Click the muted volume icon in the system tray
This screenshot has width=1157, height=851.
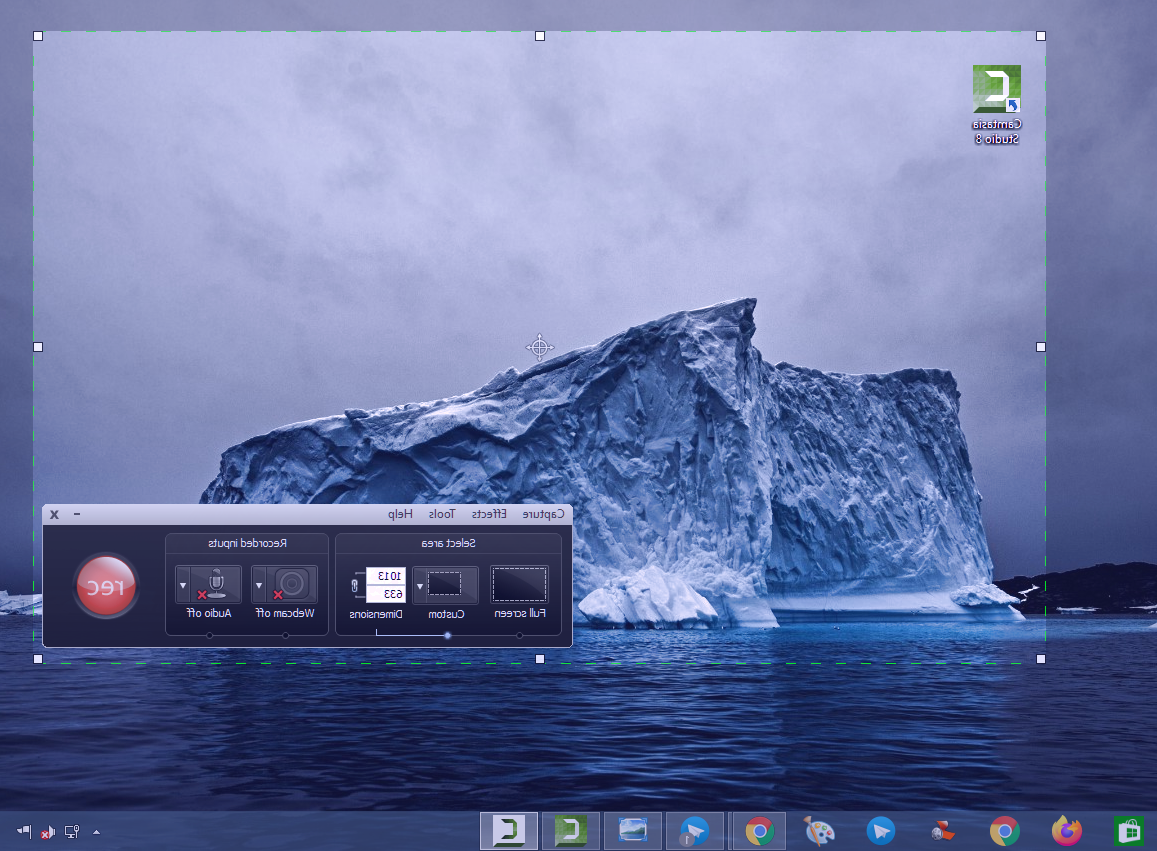[47, 832]
